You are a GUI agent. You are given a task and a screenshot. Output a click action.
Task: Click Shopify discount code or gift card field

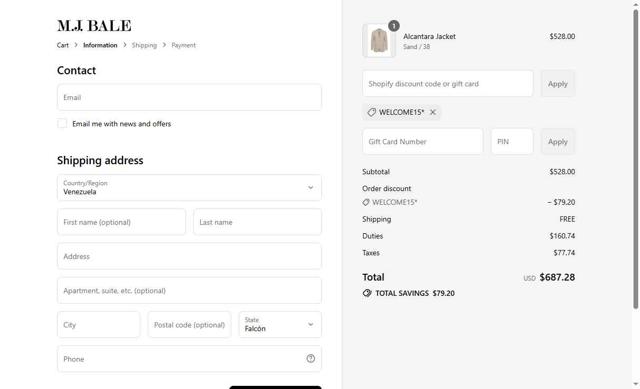click(448, 84)
